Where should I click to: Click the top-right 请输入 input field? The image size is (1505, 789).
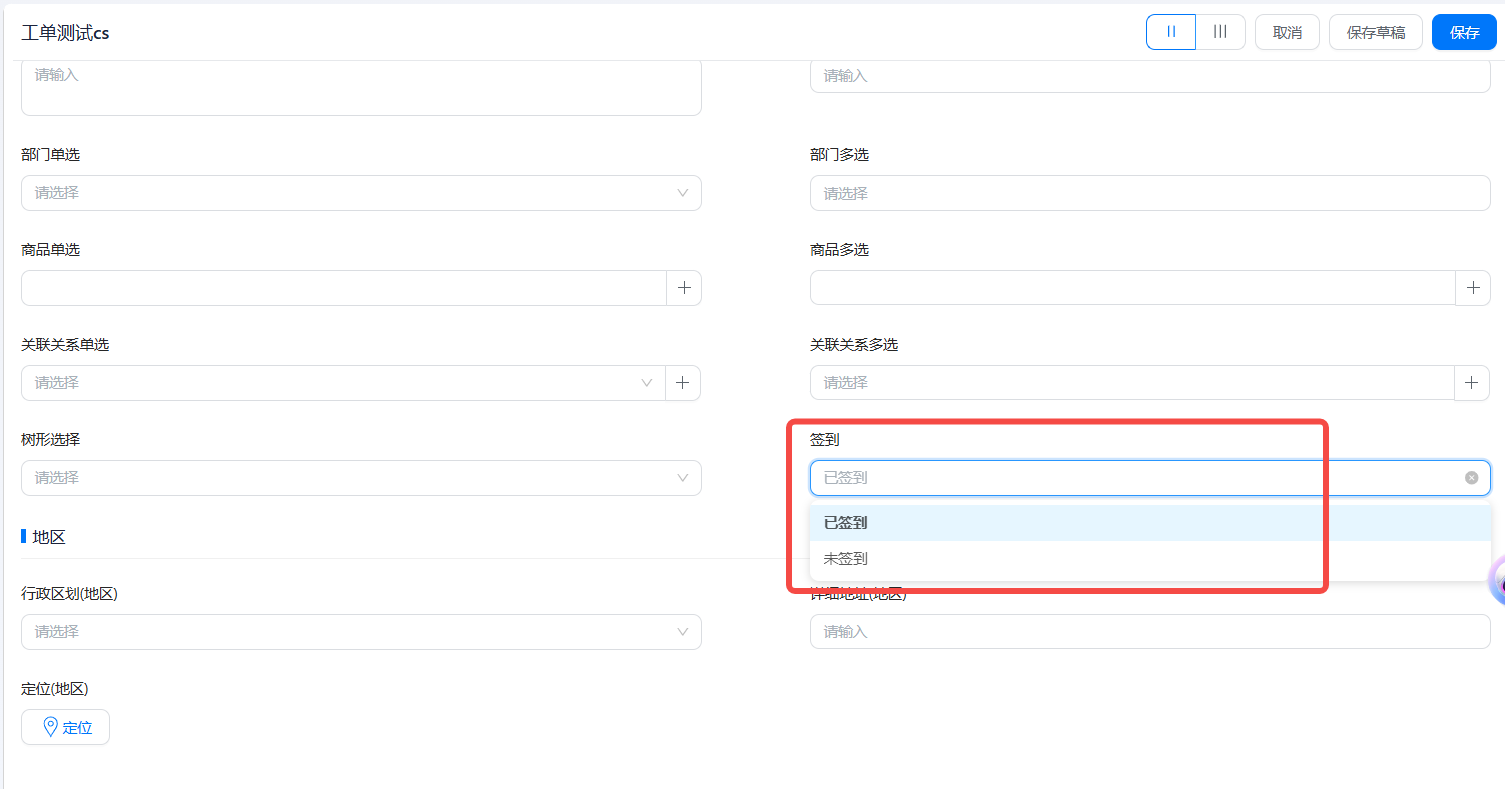pos(1150,76)
